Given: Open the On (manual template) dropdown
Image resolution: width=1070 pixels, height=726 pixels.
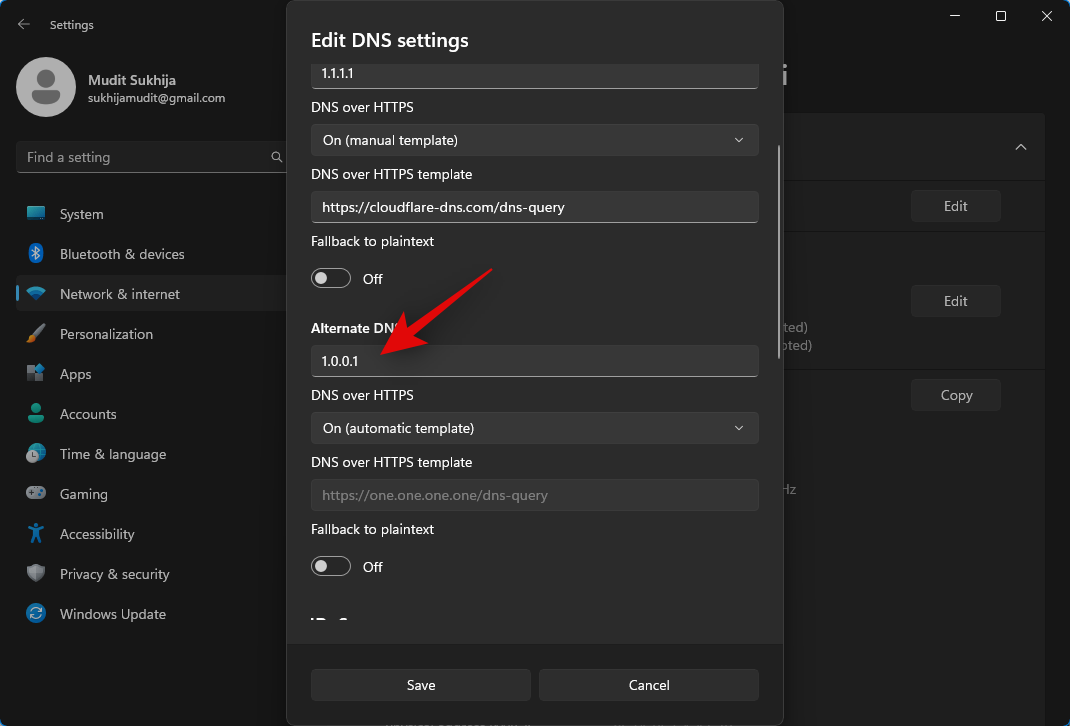Looking at the screenshot, I should tap(534, 140).
